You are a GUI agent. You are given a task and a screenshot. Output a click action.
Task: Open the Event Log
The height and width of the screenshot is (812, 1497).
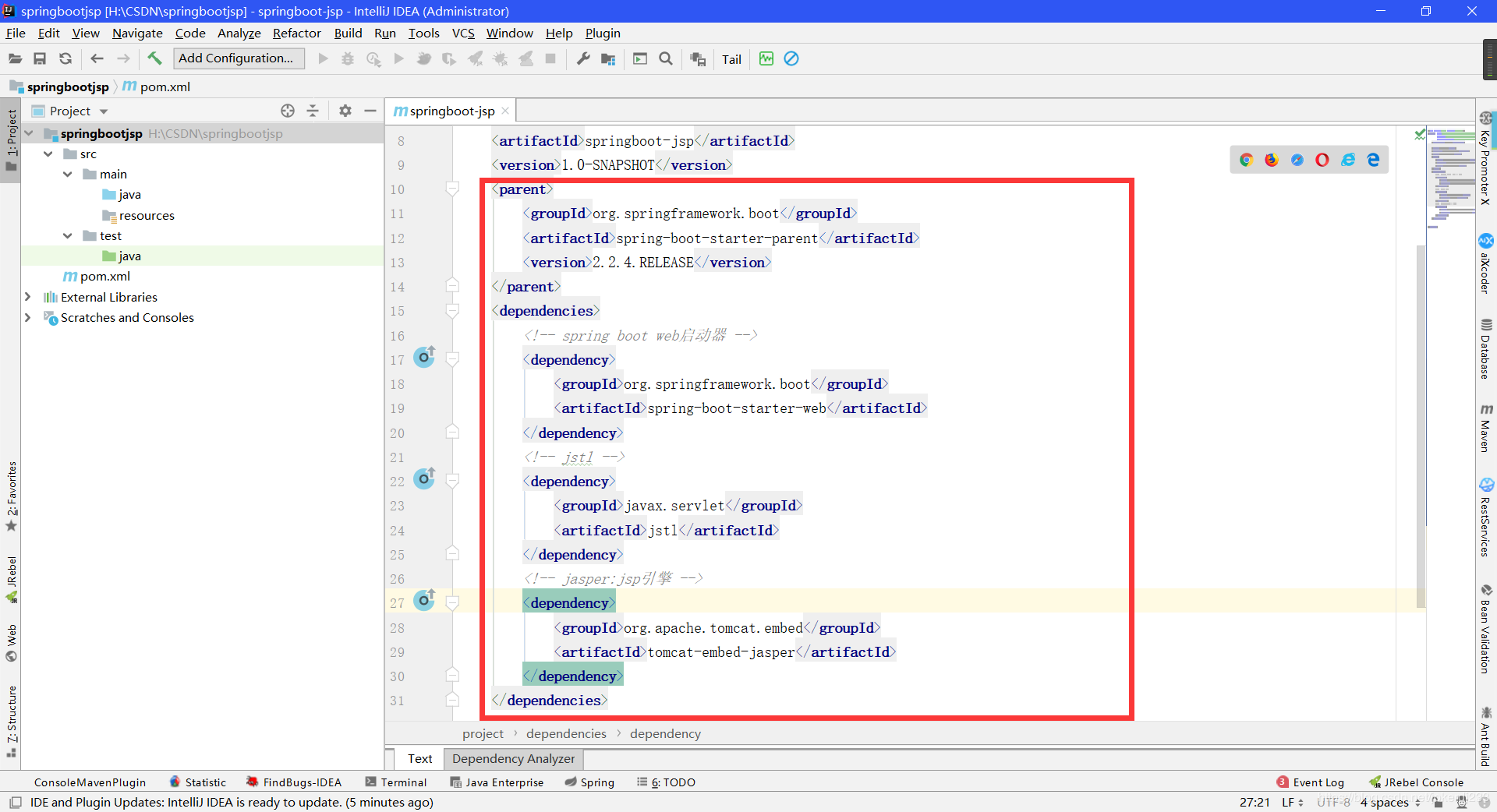tap(1311, 782)
